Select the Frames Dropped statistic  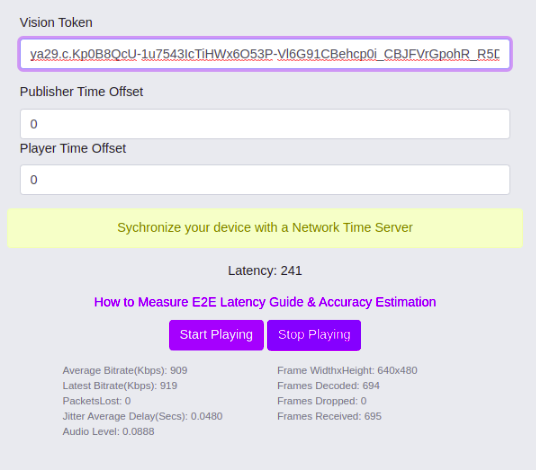(322, 401)
